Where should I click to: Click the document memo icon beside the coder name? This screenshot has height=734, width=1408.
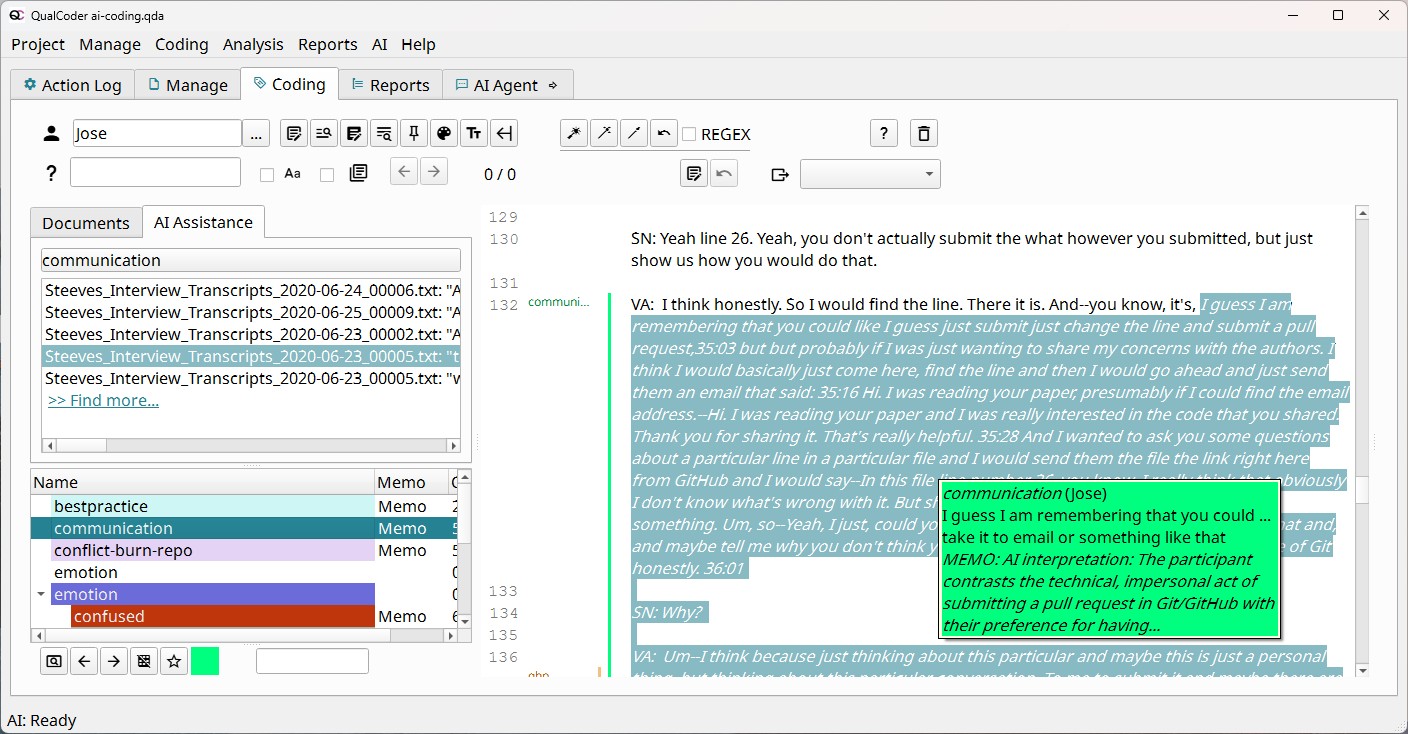tap(293, 134)
